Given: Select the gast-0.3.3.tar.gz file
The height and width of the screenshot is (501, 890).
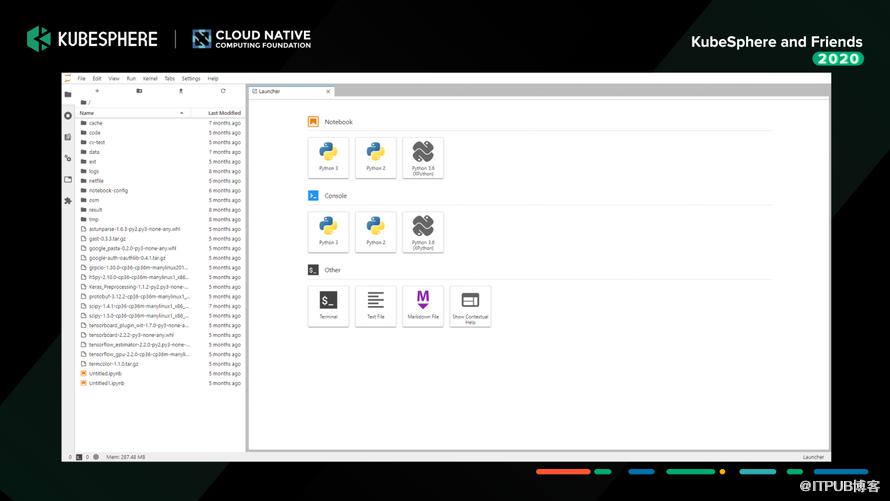Looking at the screenshot, I should (161, 239).
